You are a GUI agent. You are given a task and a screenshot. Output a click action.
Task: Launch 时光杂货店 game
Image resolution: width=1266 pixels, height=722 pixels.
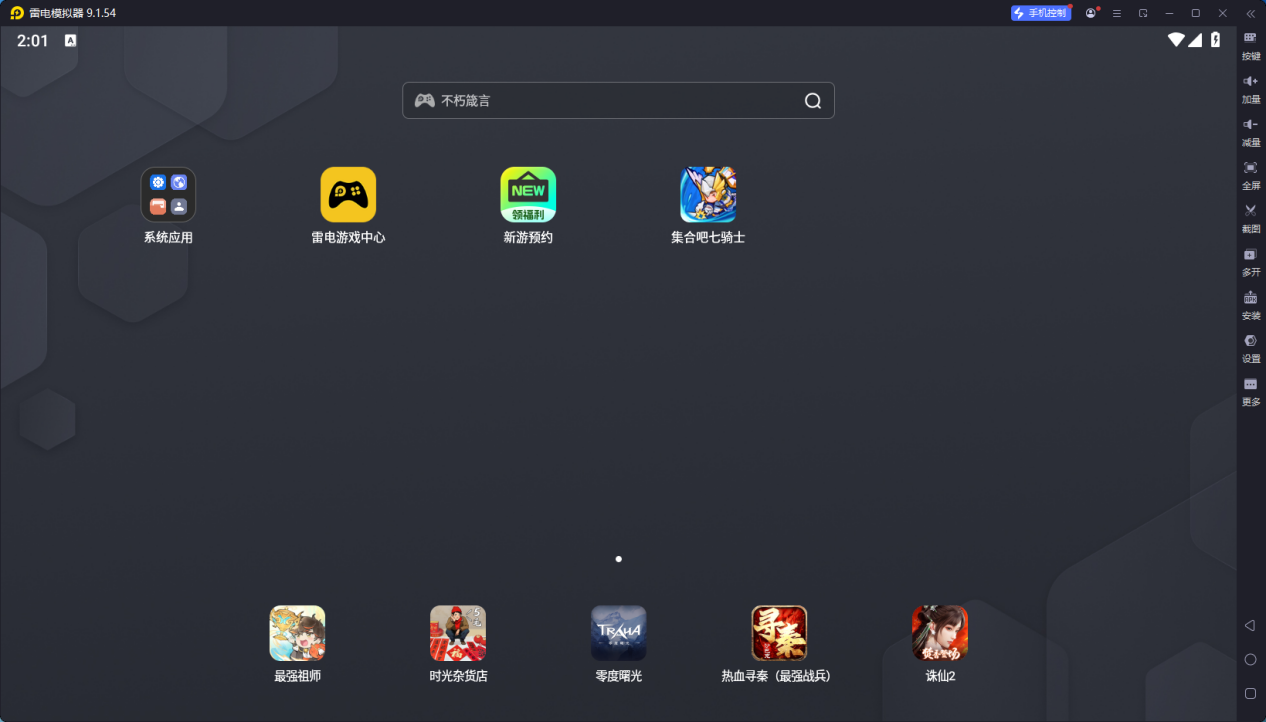(458, 633)
